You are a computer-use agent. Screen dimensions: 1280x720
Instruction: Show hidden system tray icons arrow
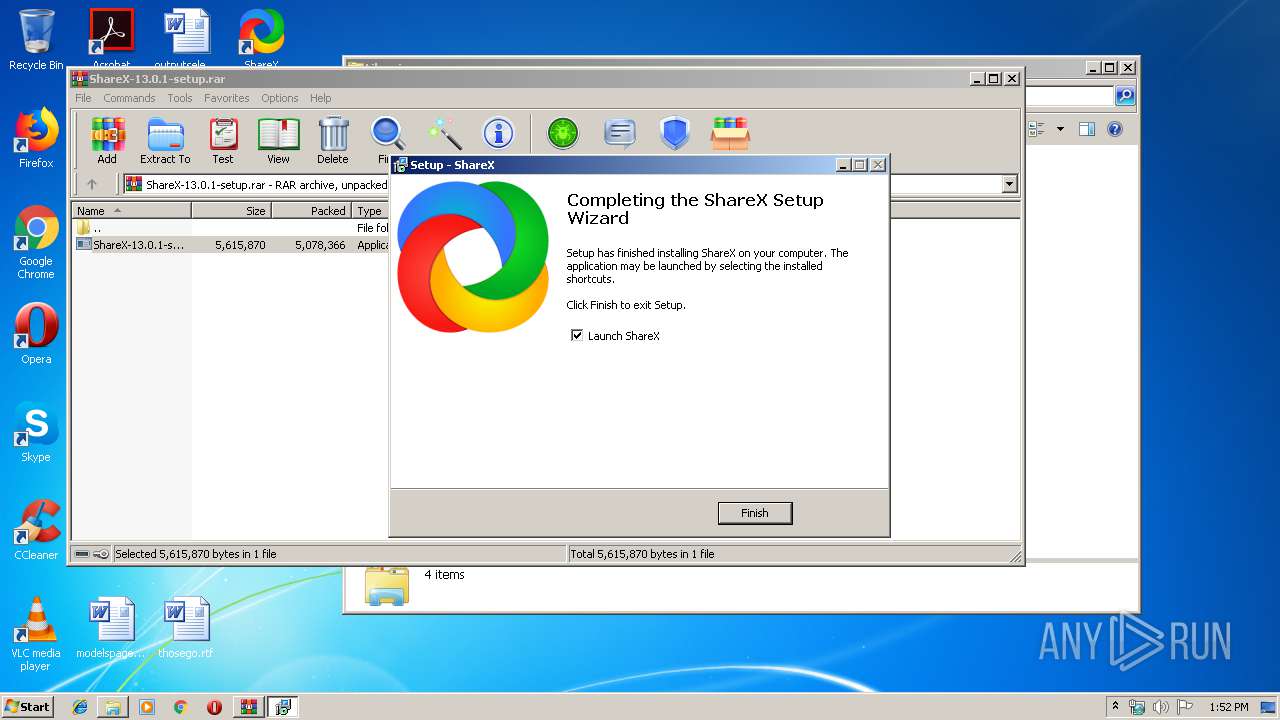[x=1116, y=707]
